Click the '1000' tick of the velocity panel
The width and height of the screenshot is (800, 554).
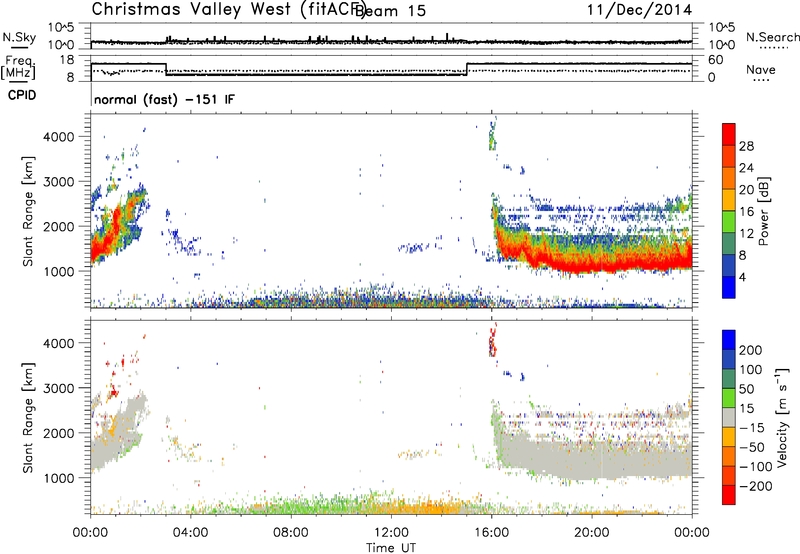coord(59,478)
